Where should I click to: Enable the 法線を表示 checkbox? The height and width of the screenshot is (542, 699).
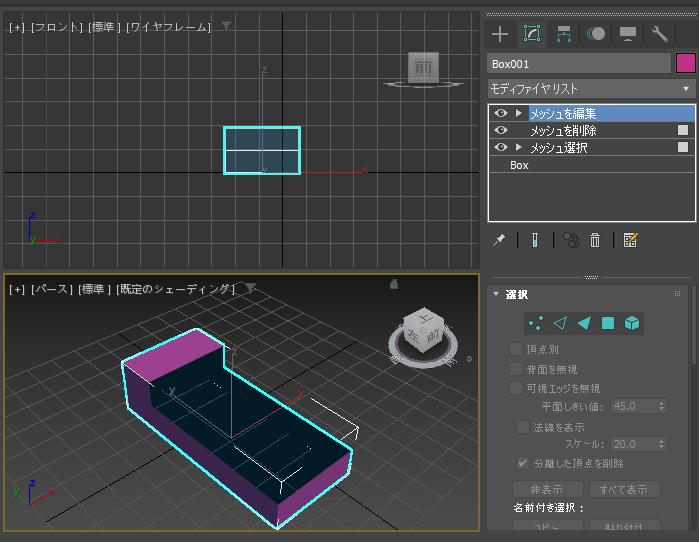523,427
